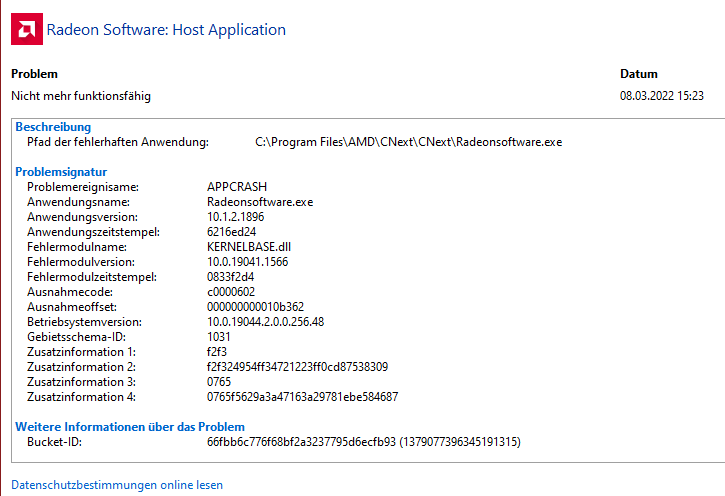This screenshot has width=725, height=496.
Task: Click the Bucket-ID label
Action: click(x=54, y=442)
